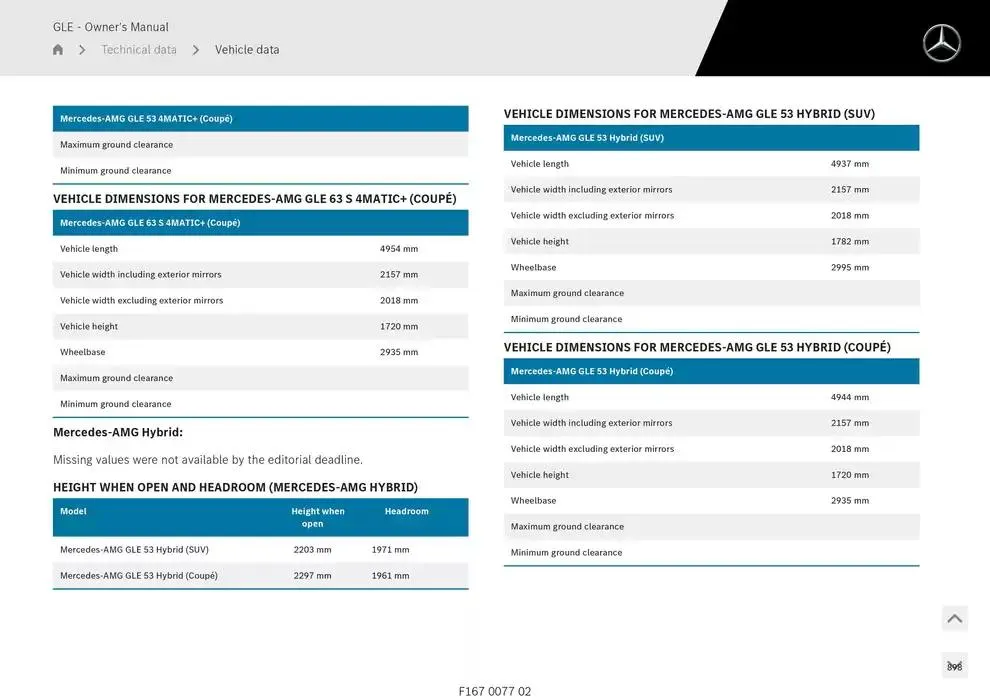Click the Mercedes-AMG Hybrid: subheading
The width and height of the screenshot is (990, 700).
tap(118, 433)
